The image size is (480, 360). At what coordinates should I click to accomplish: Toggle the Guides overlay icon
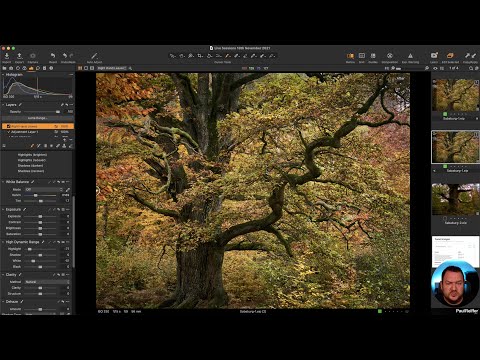(373, 56)
